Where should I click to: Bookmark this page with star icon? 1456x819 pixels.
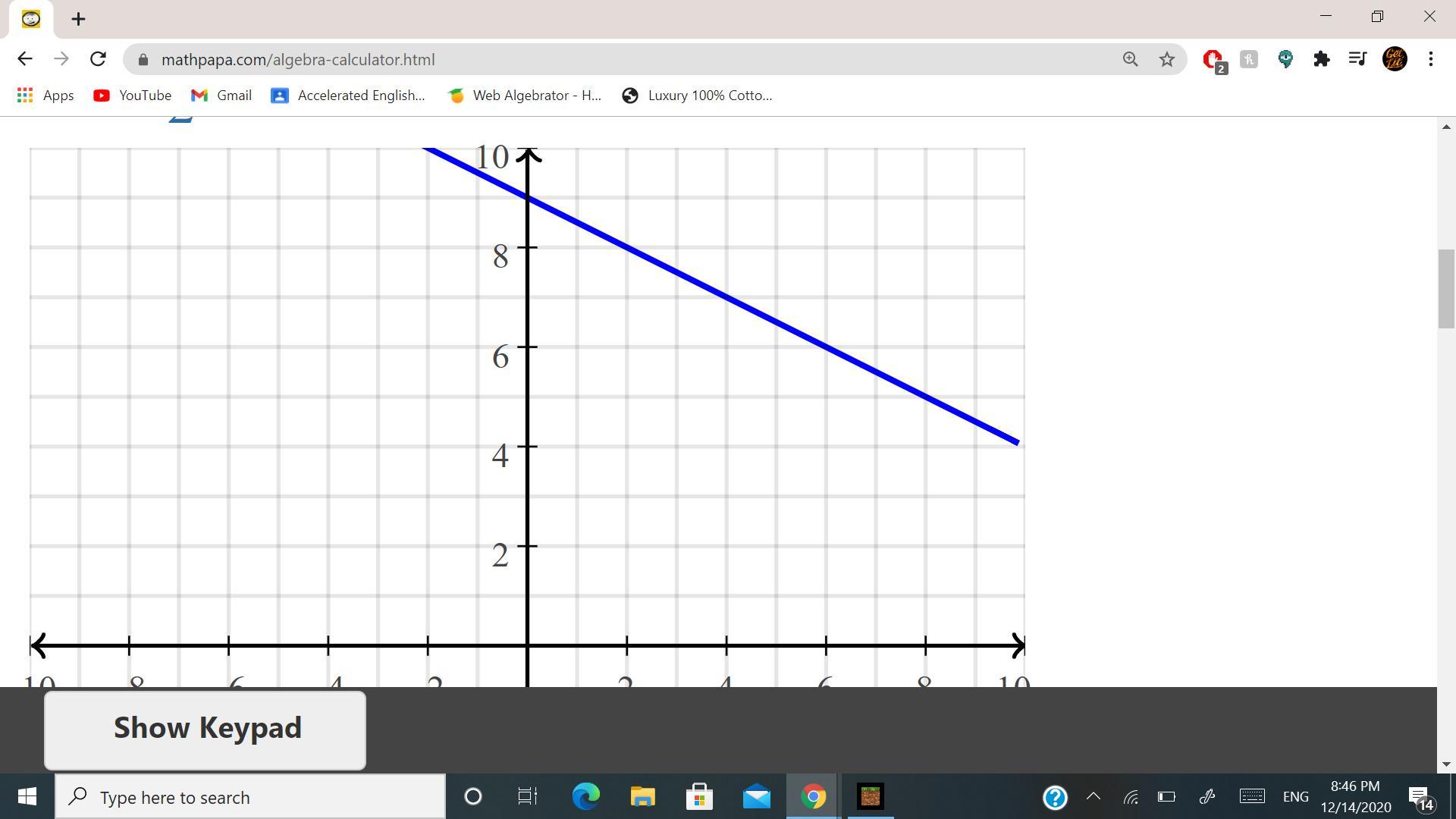tap(1166, 59)
